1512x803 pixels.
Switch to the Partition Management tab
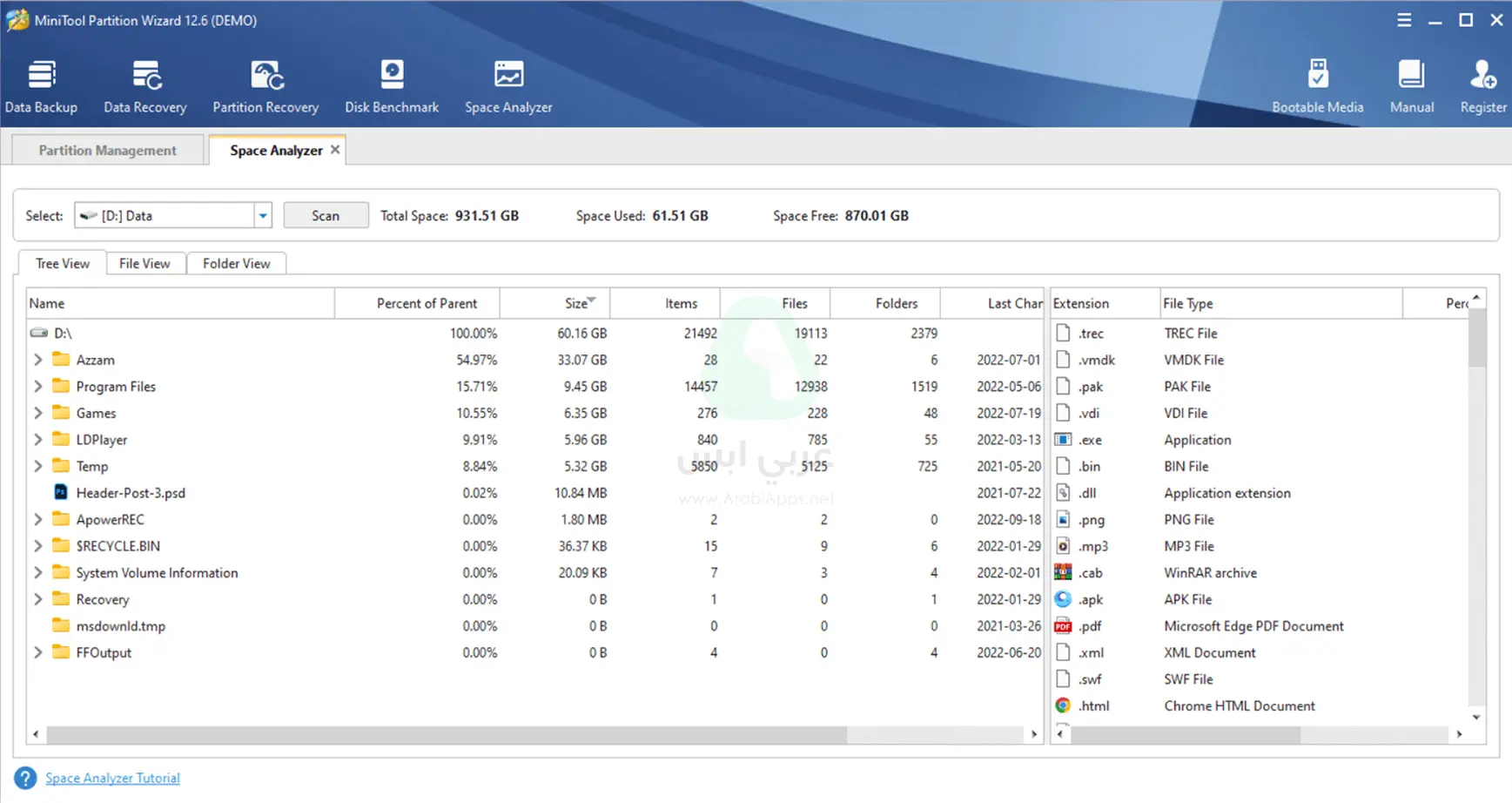107,151
